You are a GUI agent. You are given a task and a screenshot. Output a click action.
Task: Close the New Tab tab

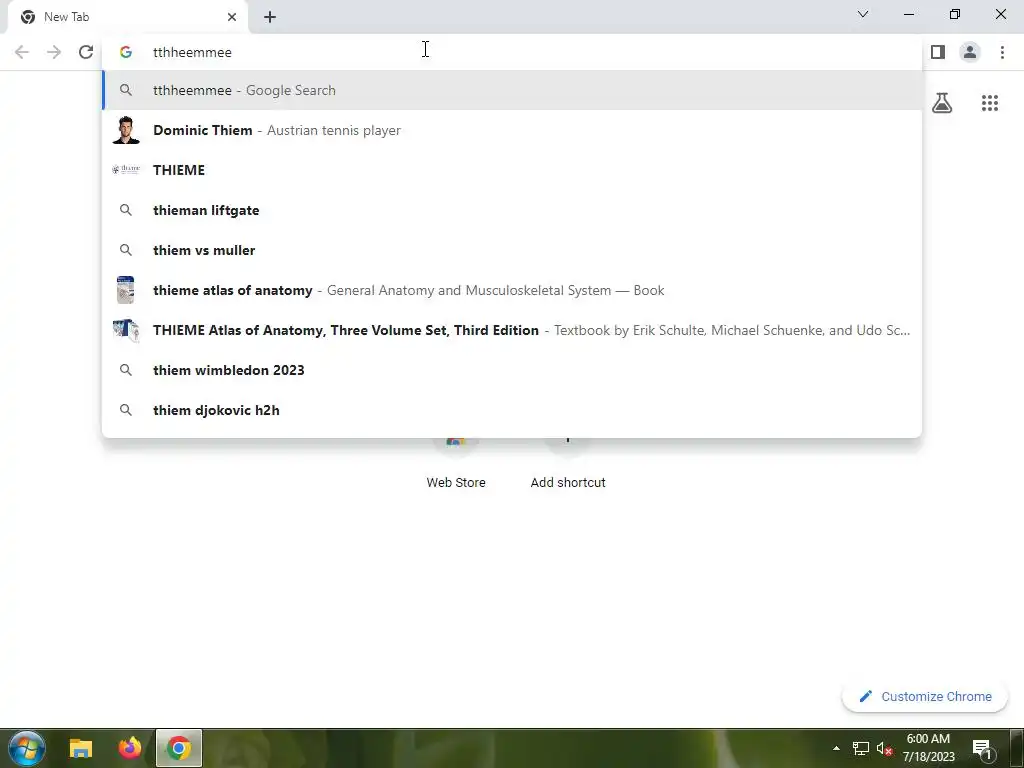(x=232, y=17)
